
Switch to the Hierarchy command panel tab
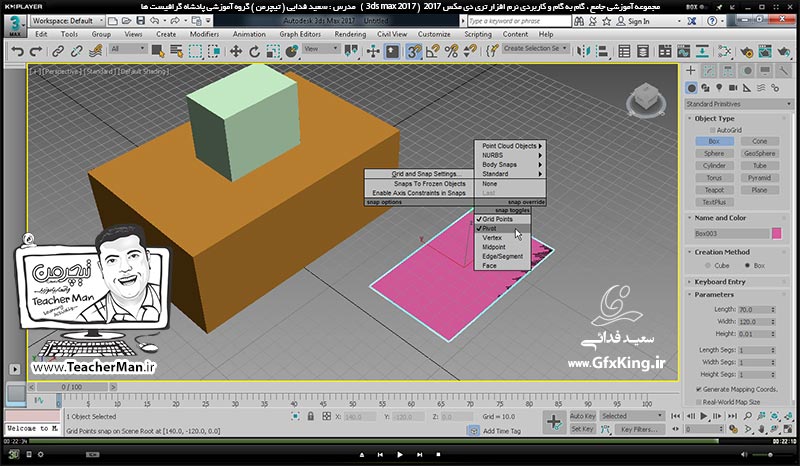[728, 71]
